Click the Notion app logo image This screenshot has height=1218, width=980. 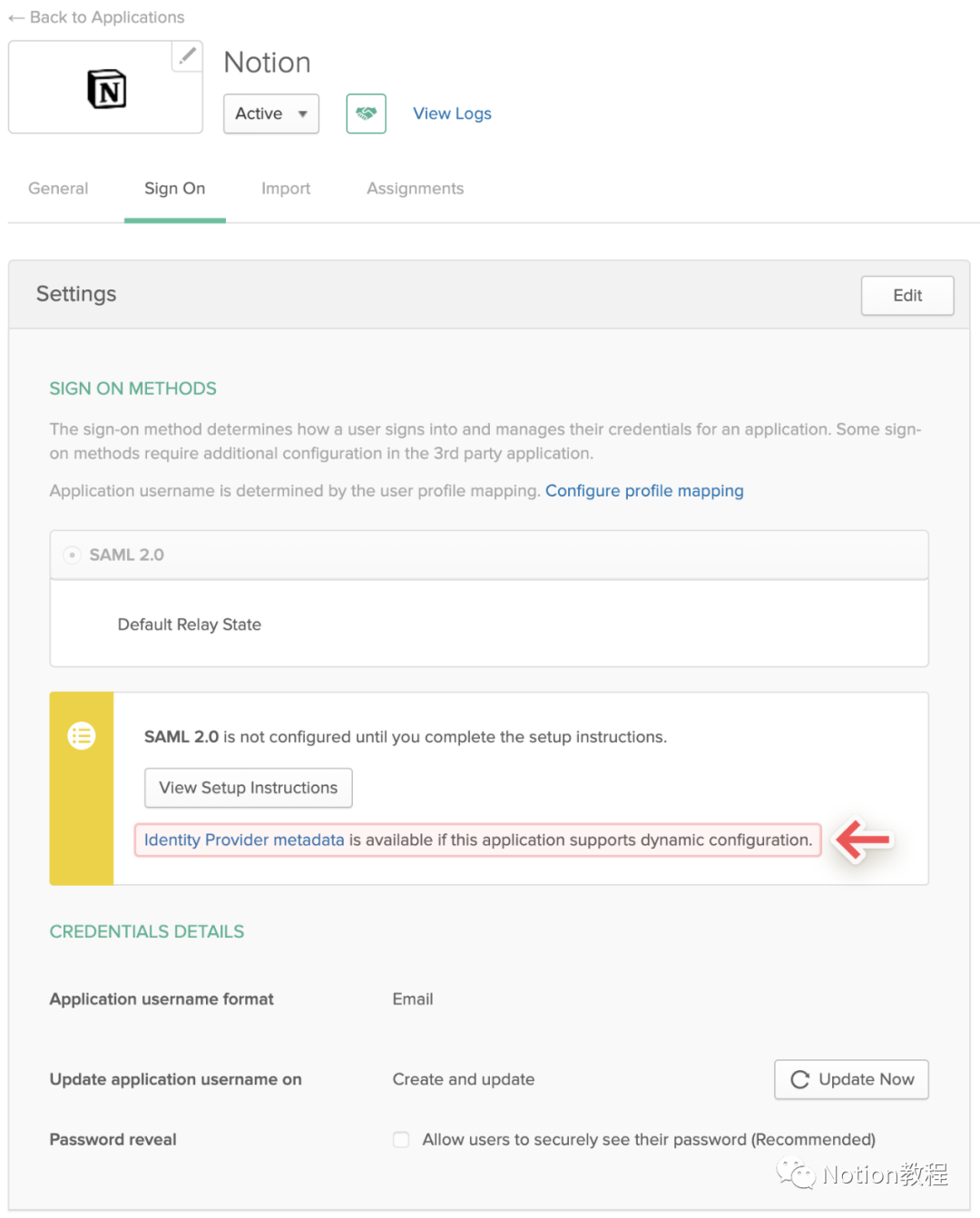point(106,89)
